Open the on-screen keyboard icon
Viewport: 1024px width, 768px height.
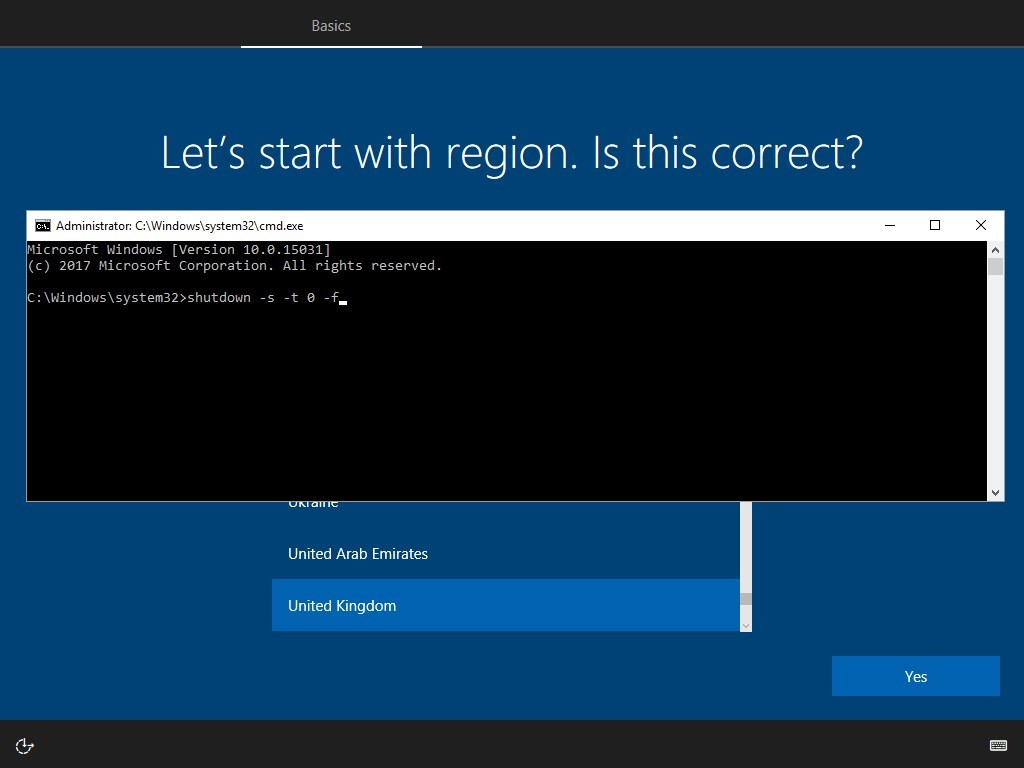point(998,745)
